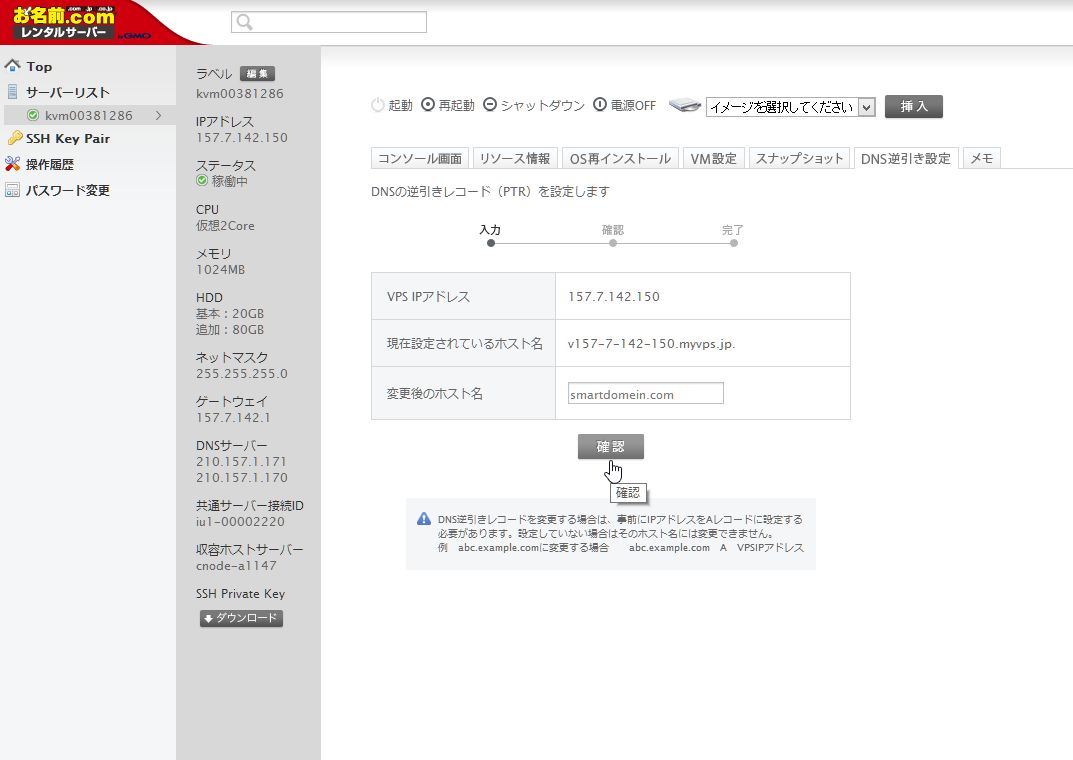Screen dimensions: 1073x760
Task: Click the password change icon
Action: [12, 190]
